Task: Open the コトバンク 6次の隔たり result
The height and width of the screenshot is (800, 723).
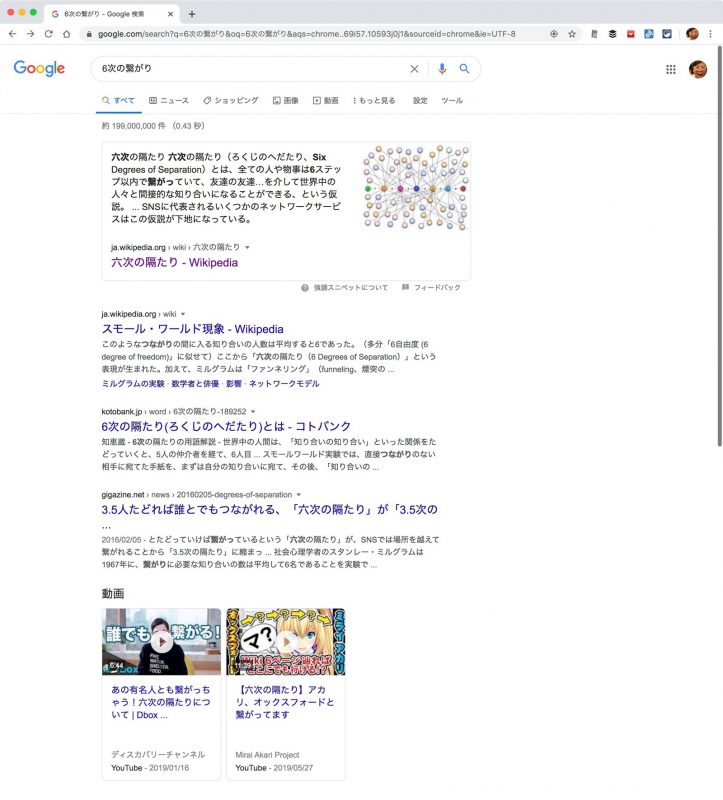Action: (226, 426)
